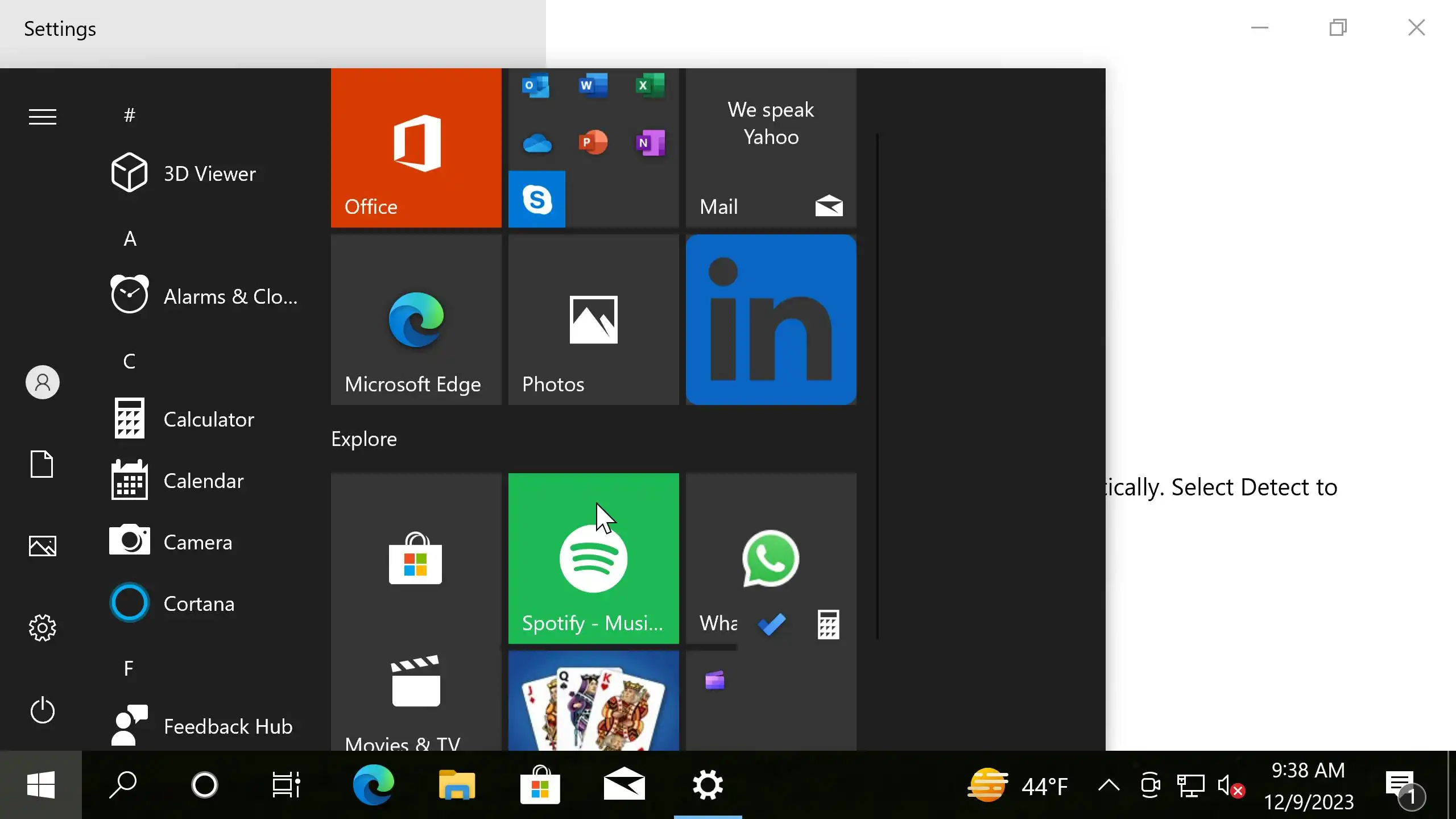
Task: Open the letter A group header
Action: 130,238
